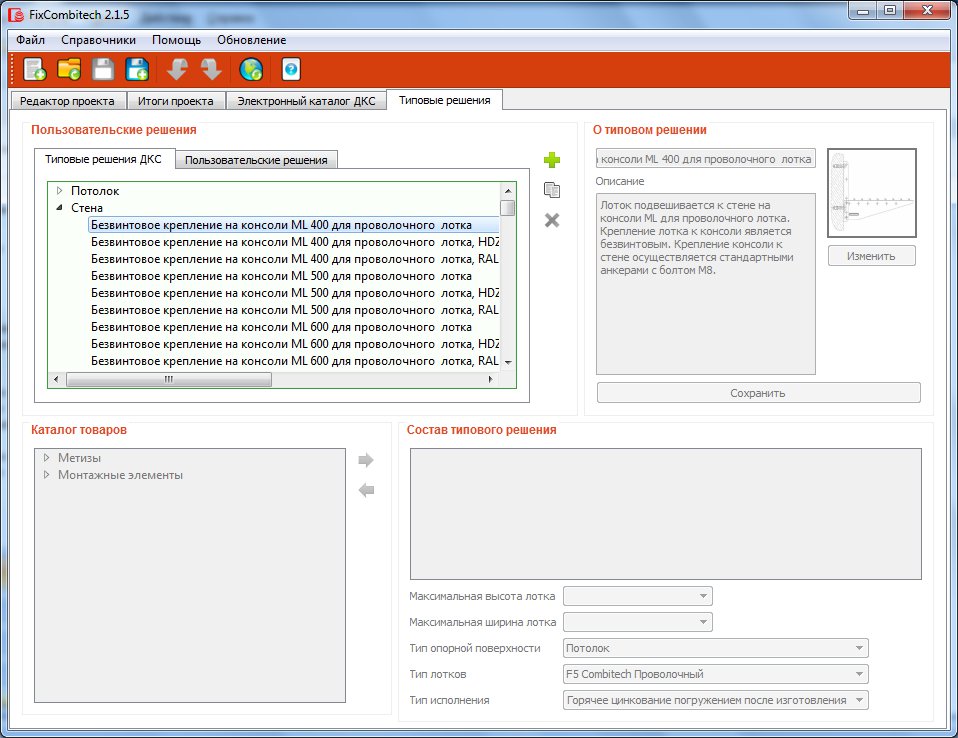Move item with the right arrow icon
Image resolution: width=958 pixels, height=738 pixels.
(x=366, y=460)
